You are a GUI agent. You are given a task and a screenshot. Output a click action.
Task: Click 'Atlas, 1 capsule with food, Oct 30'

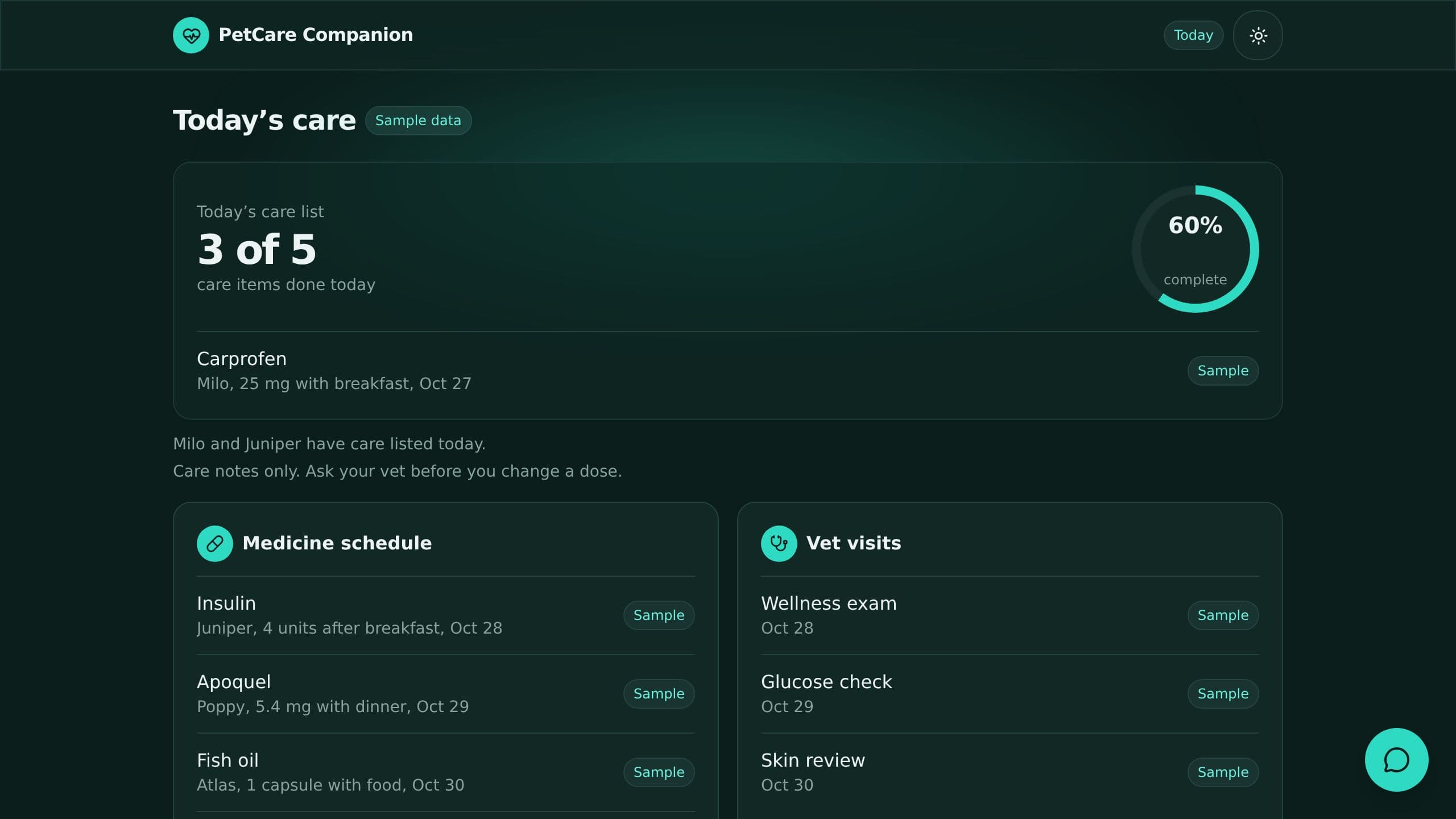tap(330, 785)
